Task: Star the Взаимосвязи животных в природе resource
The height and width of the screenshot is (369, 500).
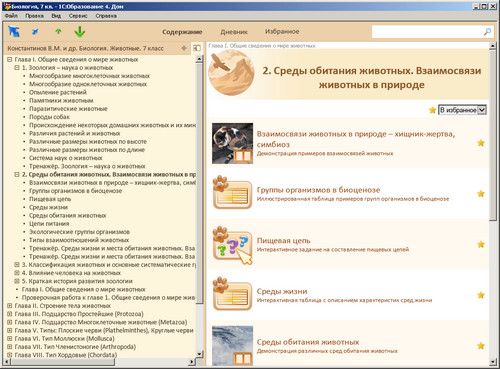Action: [481, 143]
